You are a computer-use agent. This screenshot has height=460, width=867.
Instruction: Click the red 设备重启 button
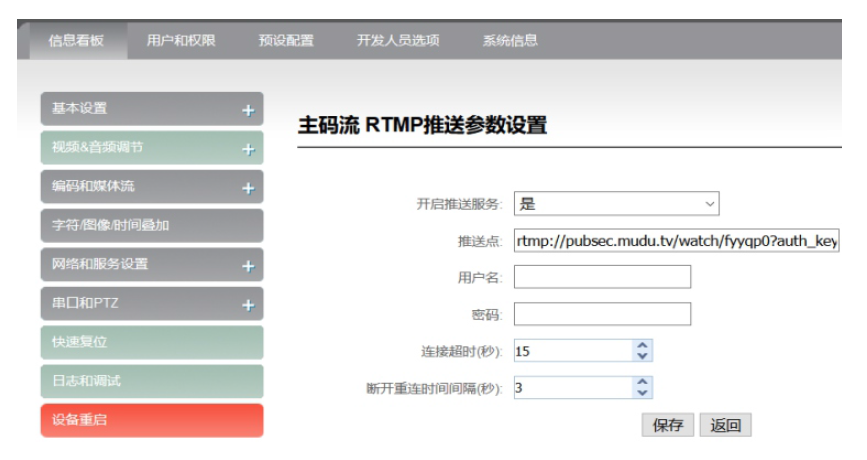tap(151, 421)
